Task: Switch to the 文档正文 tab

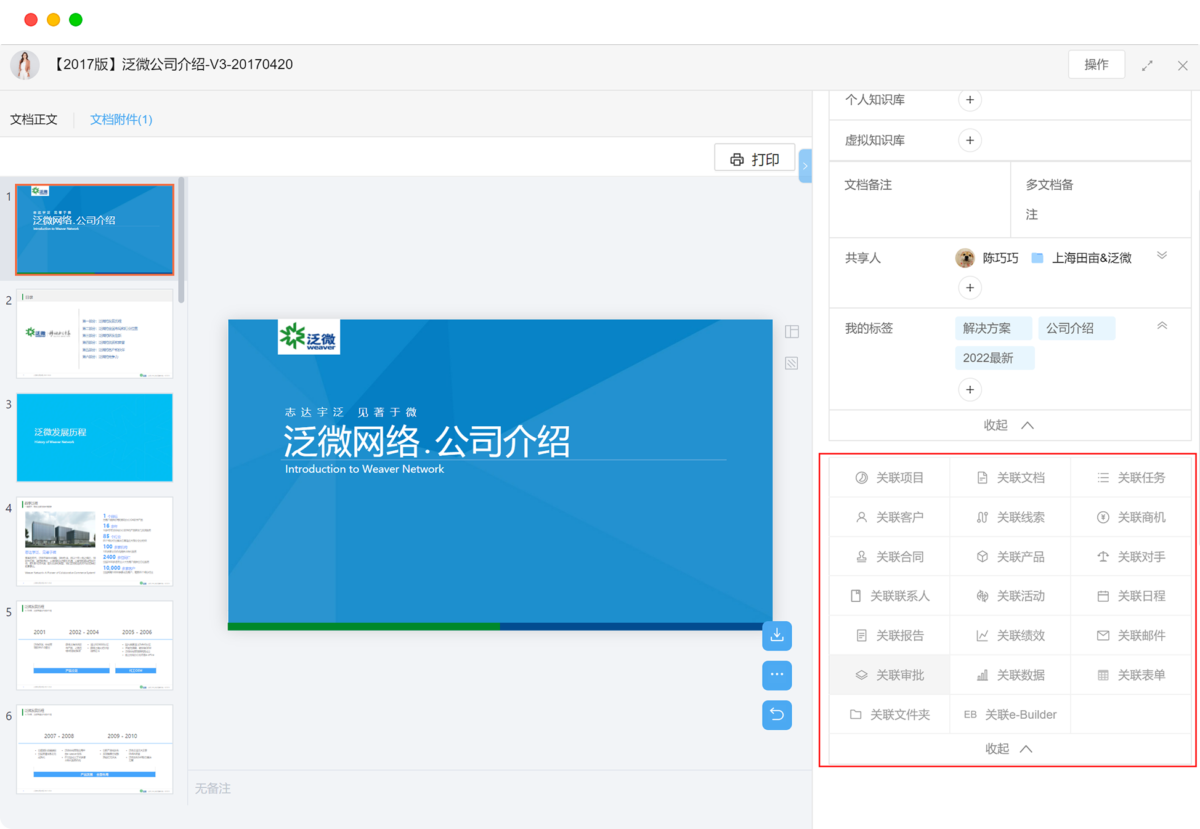Action: coord(34,119)
